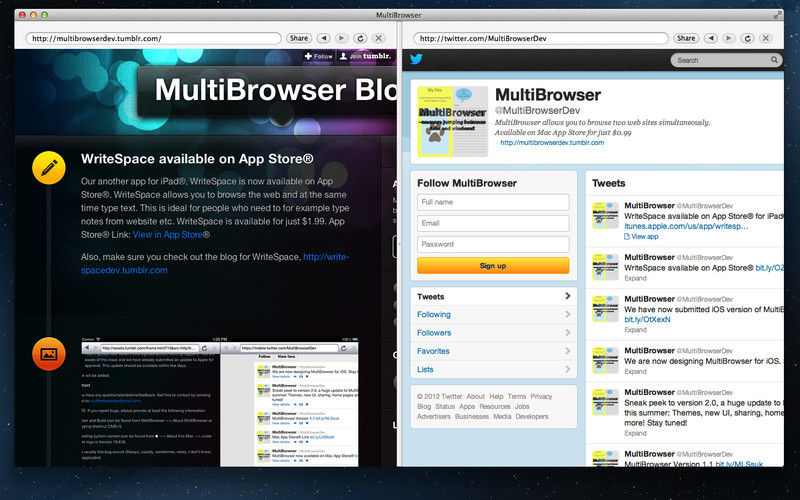Click the Twitter bird logo
The image size is (800, 500).
click(x=416, y=59)
